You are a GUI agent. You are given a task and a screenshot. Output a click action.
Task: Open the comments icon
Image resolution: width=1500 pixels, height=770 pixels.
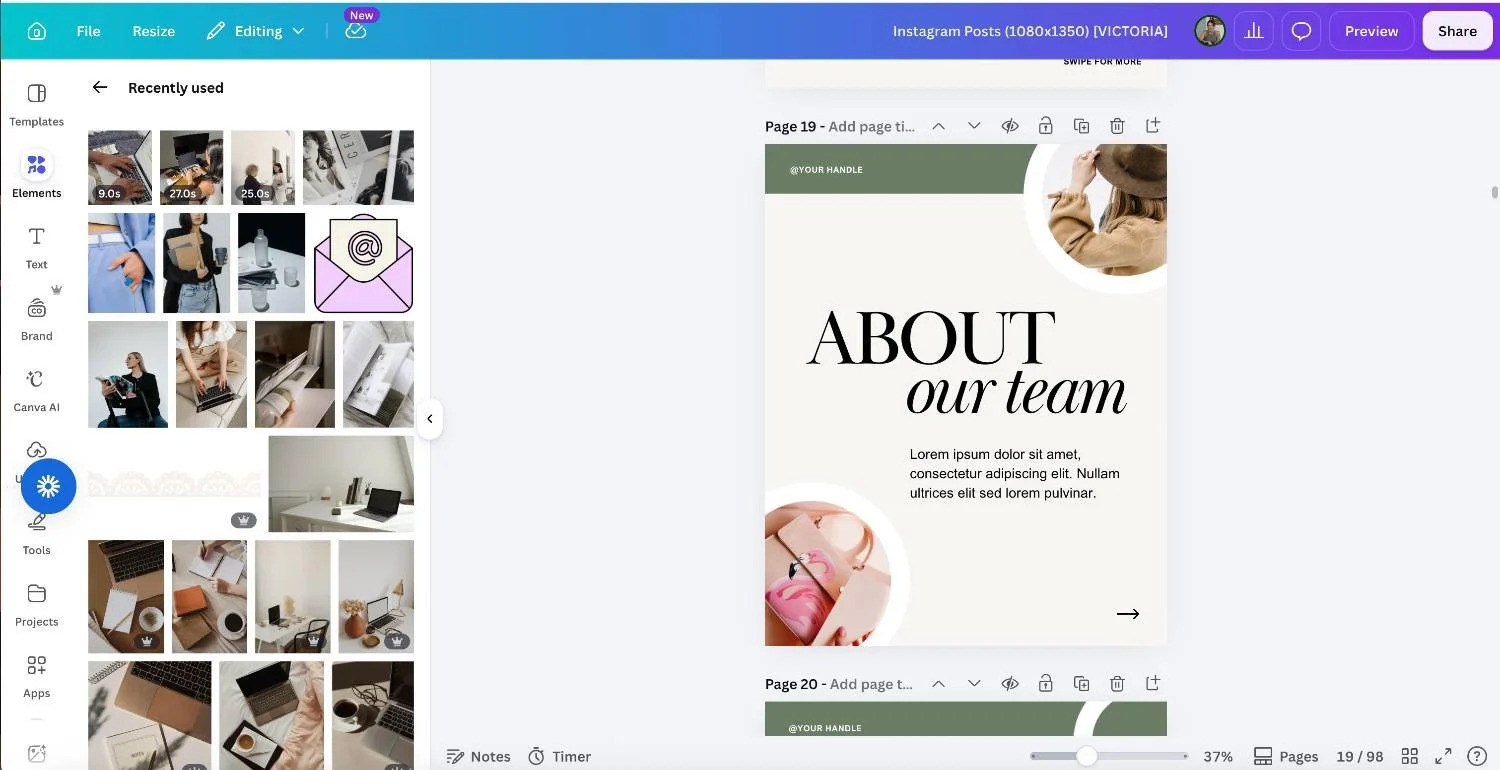coord(1301,31)
